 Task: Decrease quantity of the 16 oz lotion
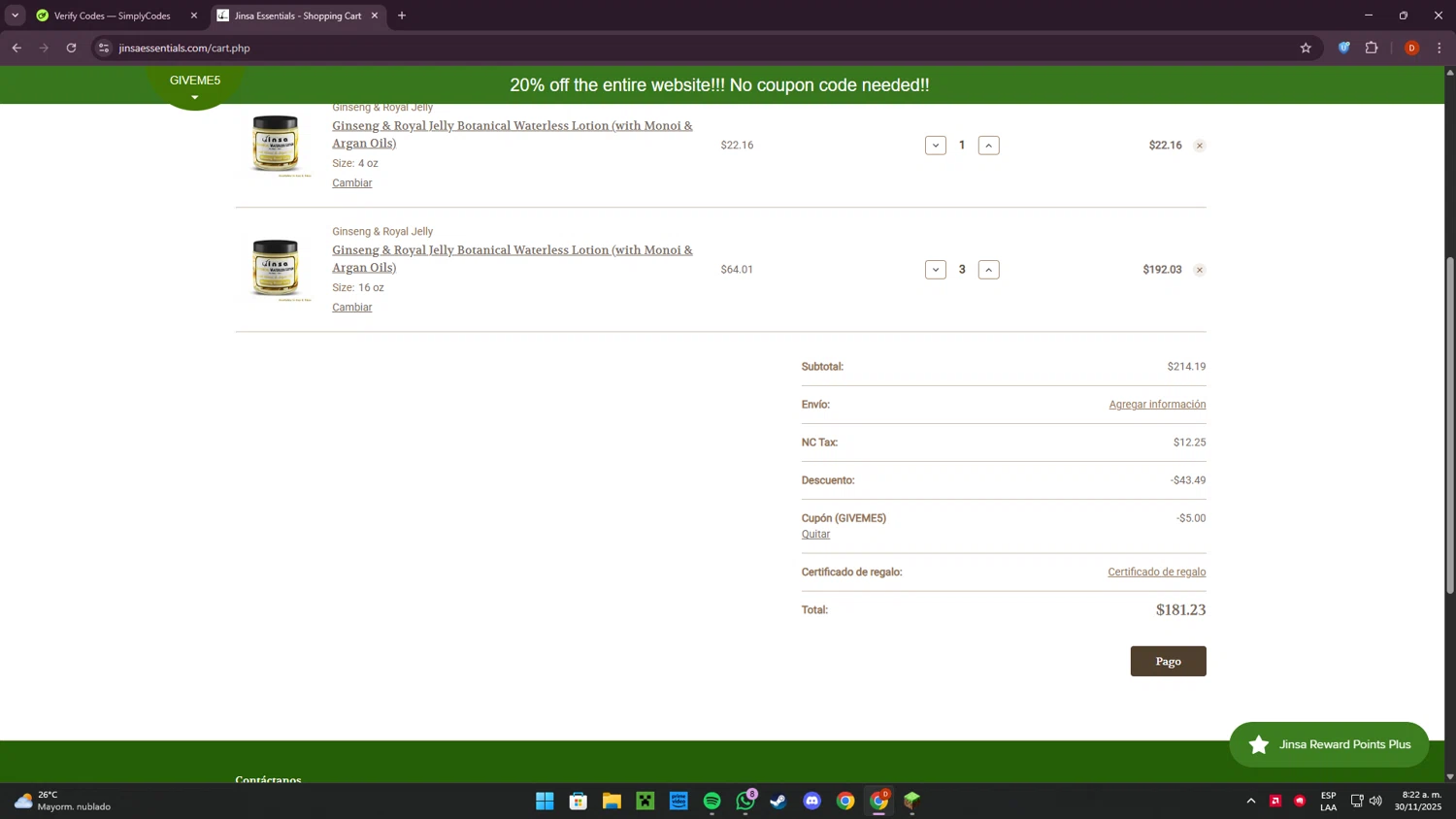pos(936,270)
